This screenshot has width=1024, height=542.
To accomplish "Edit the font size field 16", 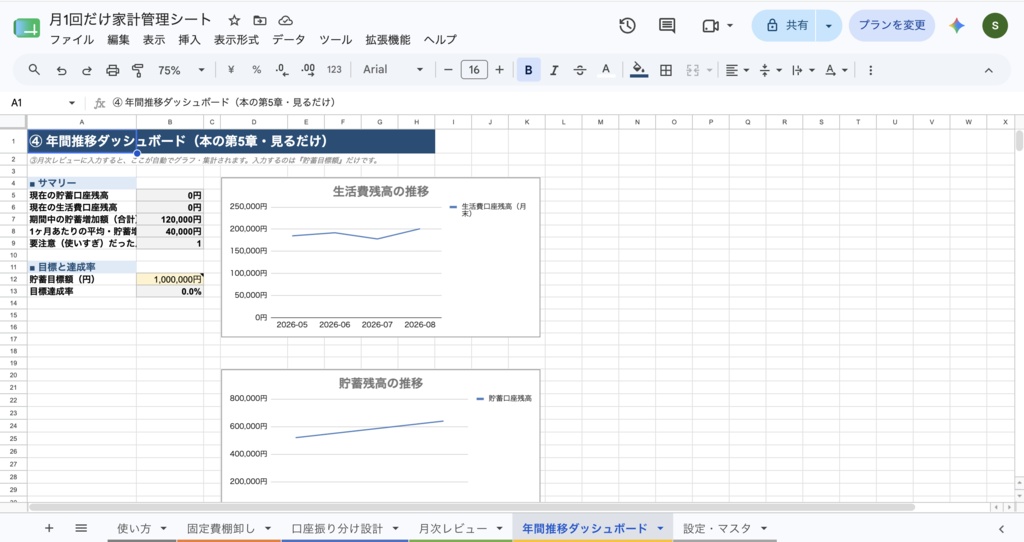I will 474,70.
